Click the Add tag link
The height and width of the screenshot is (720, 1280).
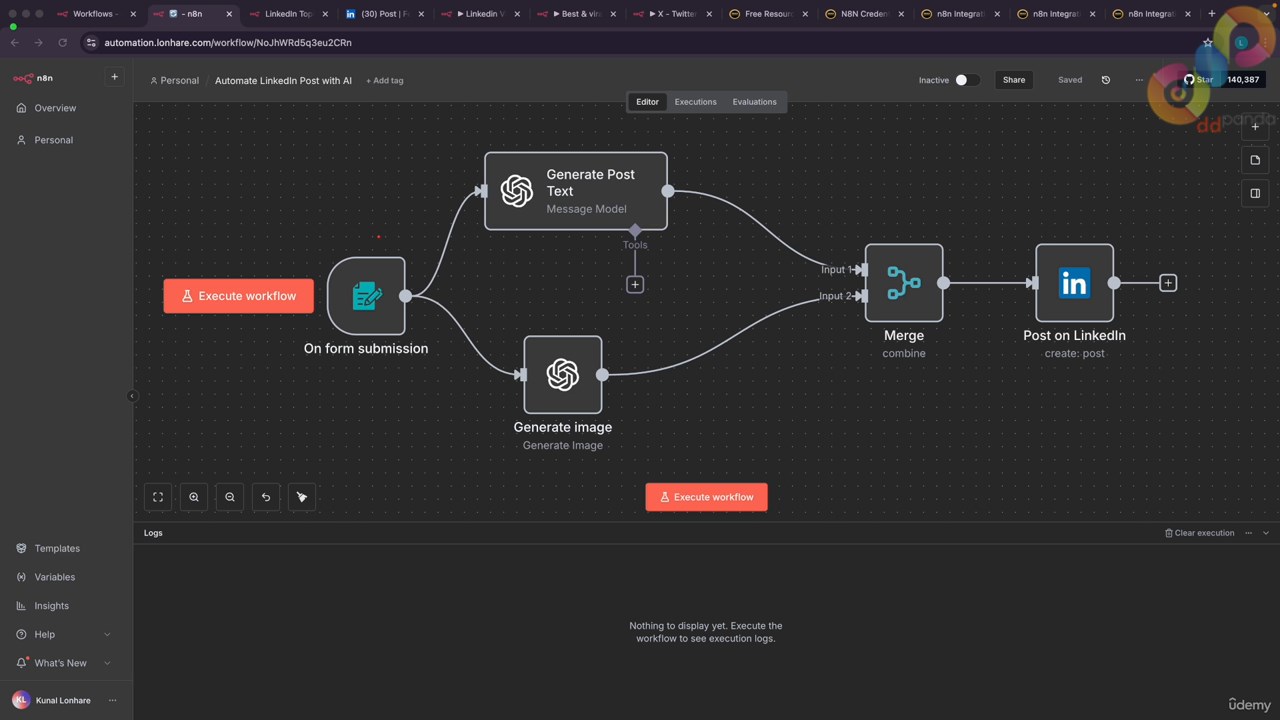[x=385, y=80]
